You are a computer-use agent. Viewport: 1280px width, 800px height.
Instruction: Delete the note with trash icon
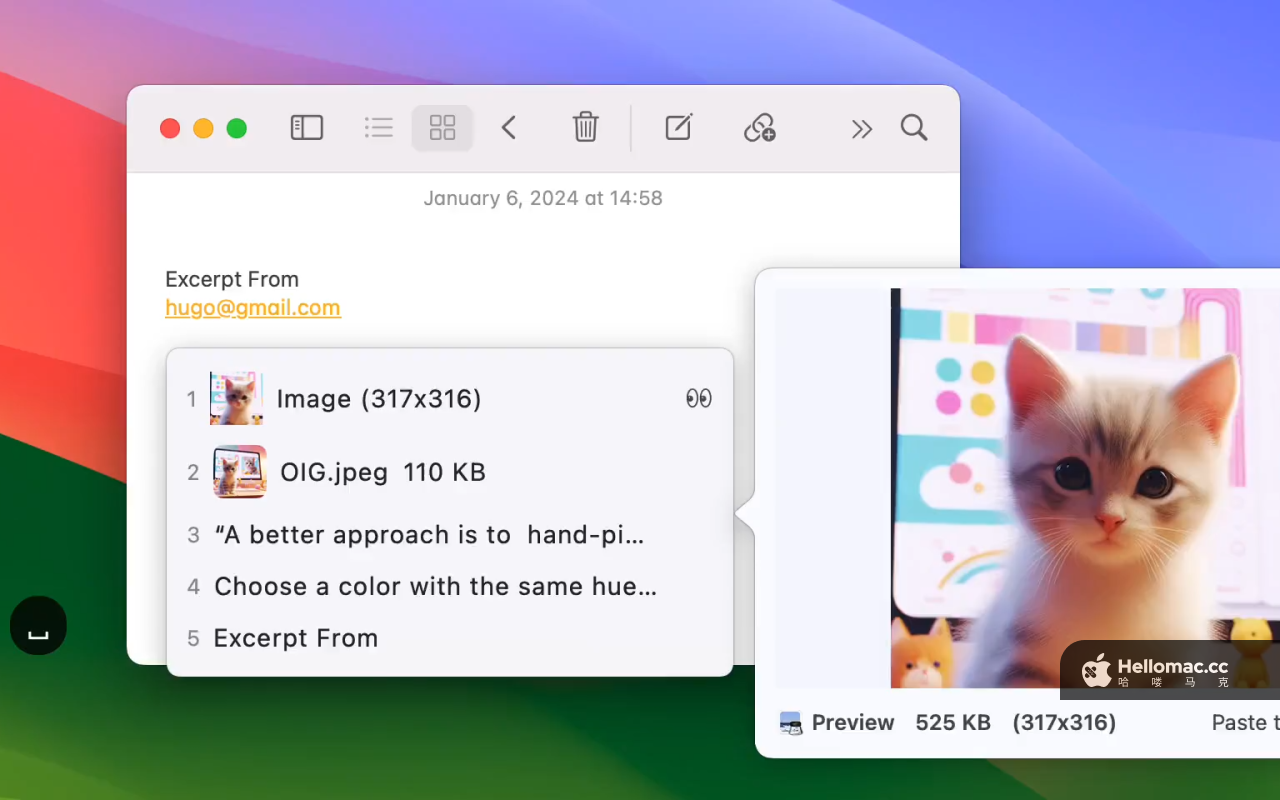pos(585,128)
